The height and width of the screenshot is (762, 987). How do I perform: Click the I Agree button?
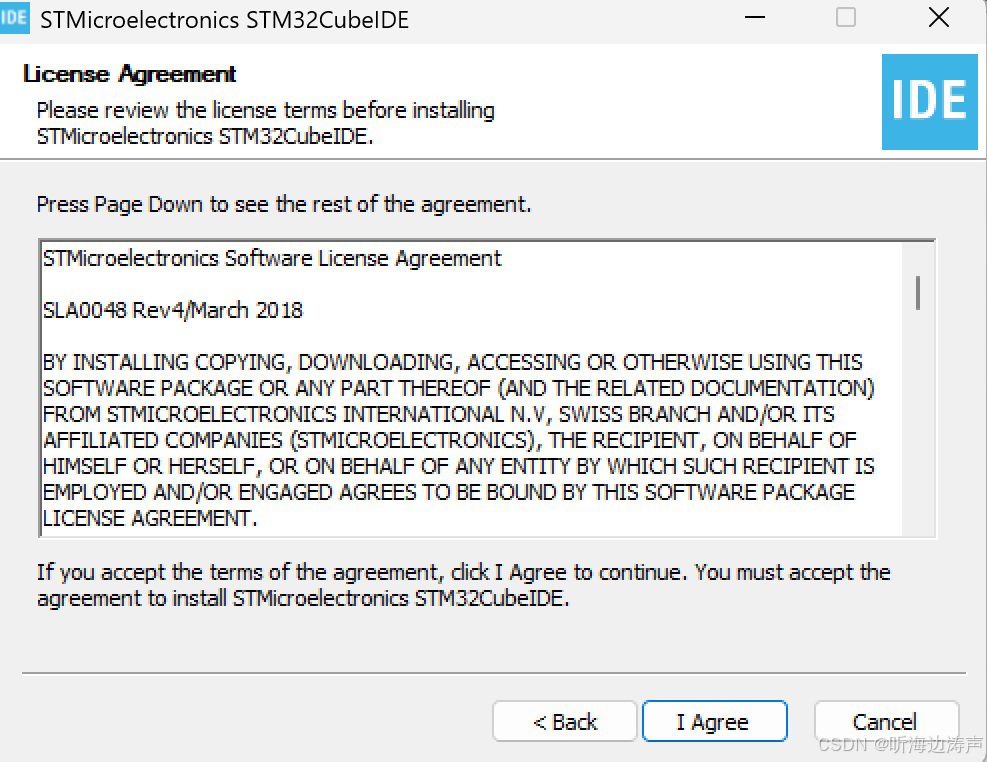pos(714,721)
